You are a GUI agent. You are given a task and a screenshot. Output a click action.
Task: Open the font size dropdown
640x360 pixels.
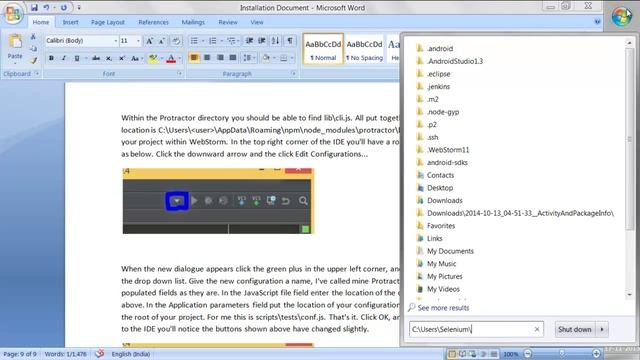pyautogui.click(x=138, y=41)
